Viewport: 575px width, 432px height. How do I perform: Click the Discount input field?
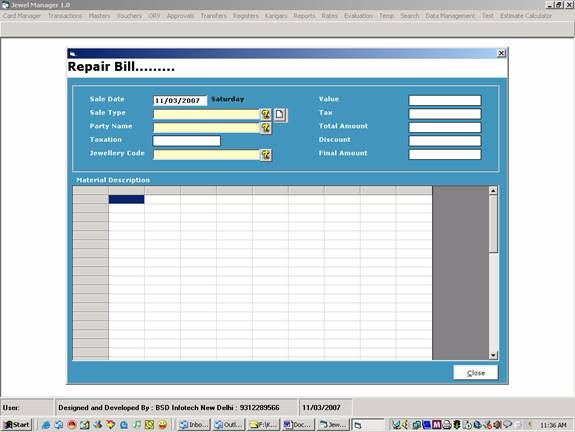point(444,141)
